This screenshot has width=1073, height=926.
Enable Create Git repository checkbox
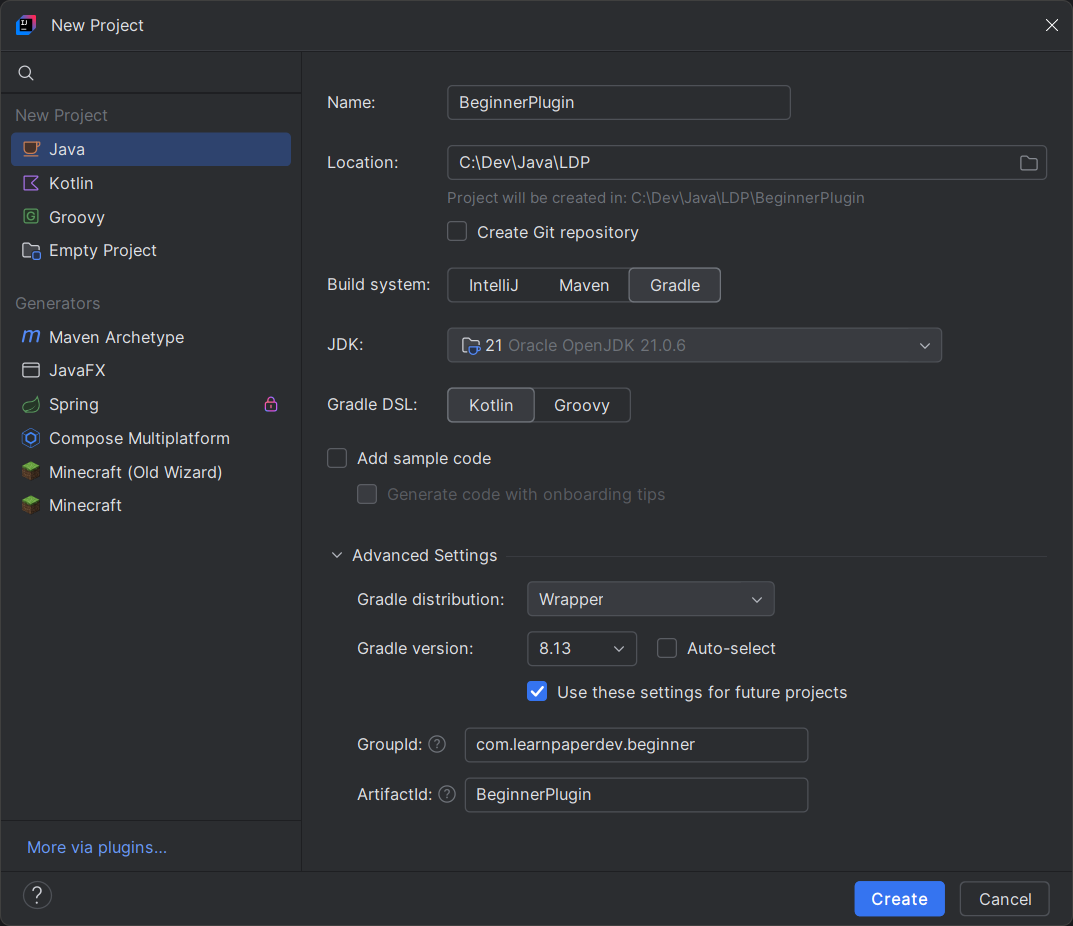pos(457,232)
